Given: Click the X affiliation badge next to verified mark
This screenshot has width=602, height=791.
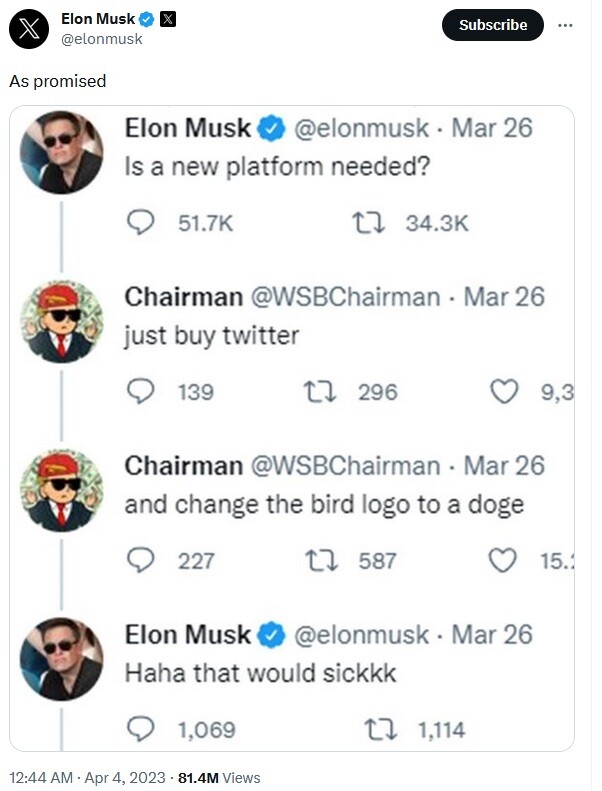Looking at the screenshot, I should [x=168, y=19].
